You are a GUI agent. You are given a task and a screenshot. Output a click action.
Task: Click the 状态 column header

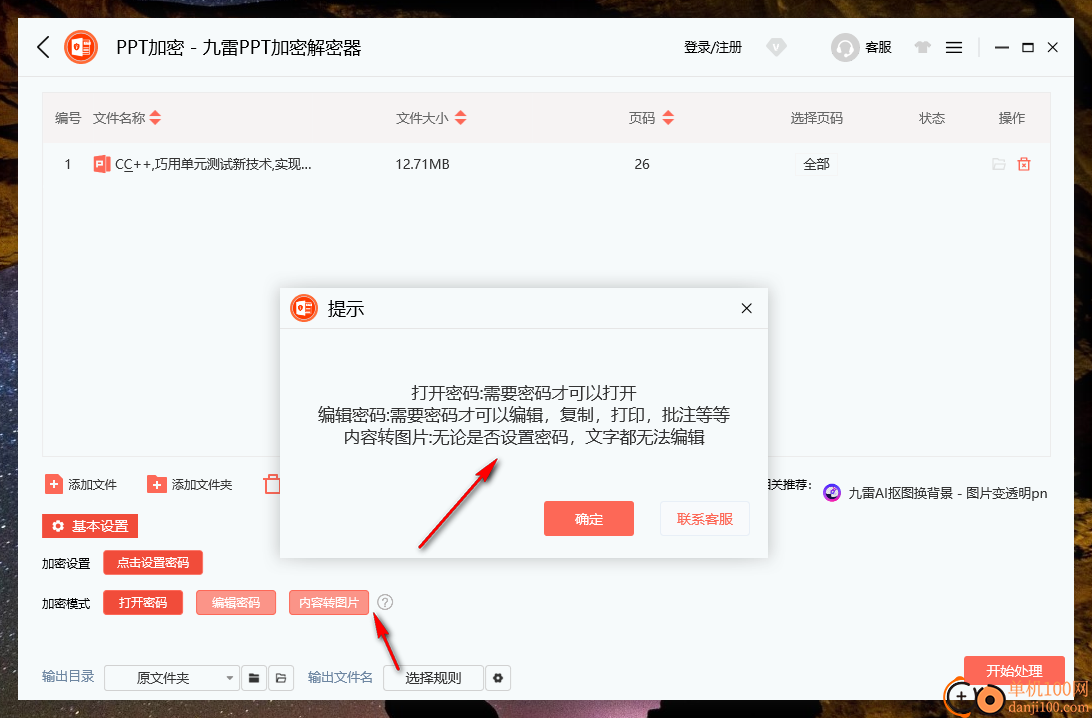point(932,118)
